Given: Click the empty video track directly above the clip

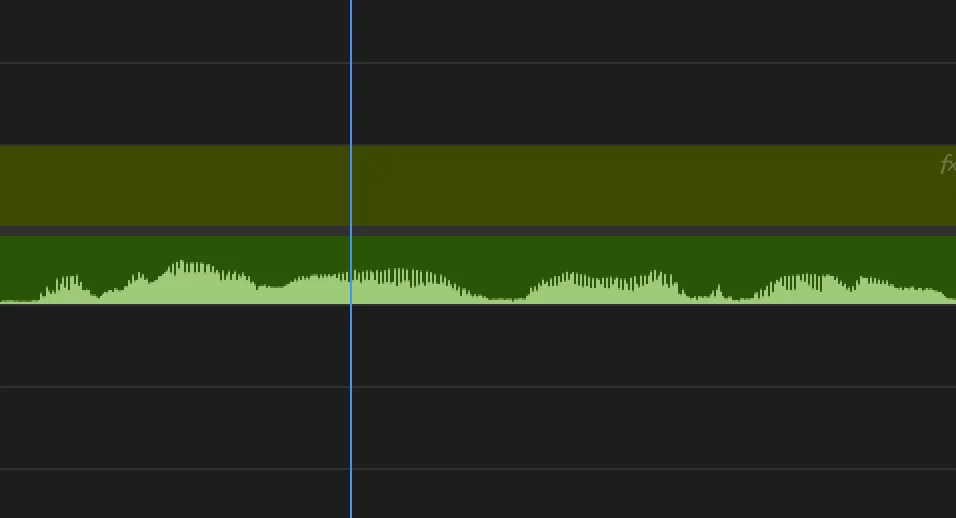Looking at the screenshot, I should pyautogui.click(x=478, y=104).
